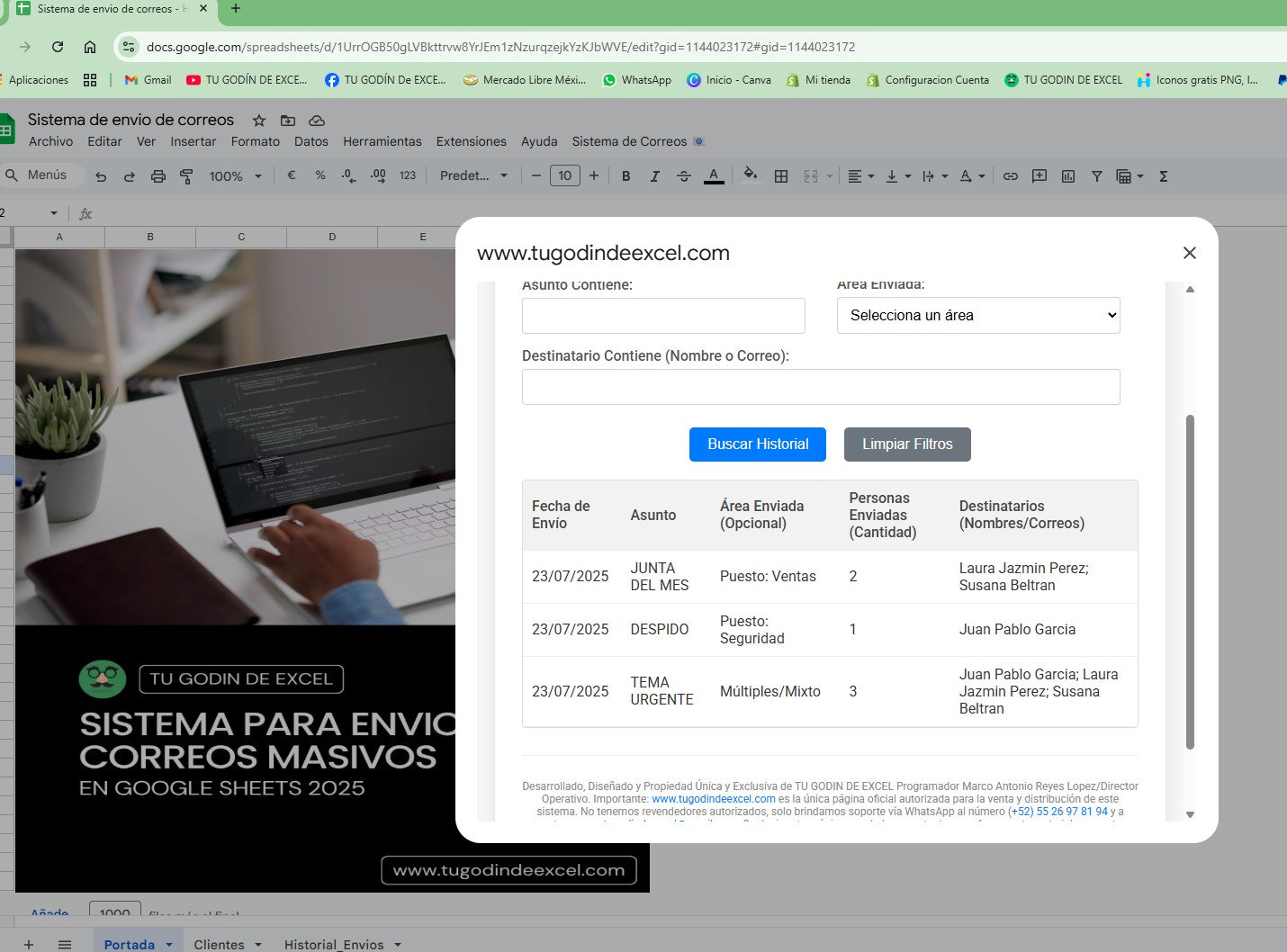Screen dimensions: 1287x952
Task: View cloud save status icon
Action: point(317,121)
